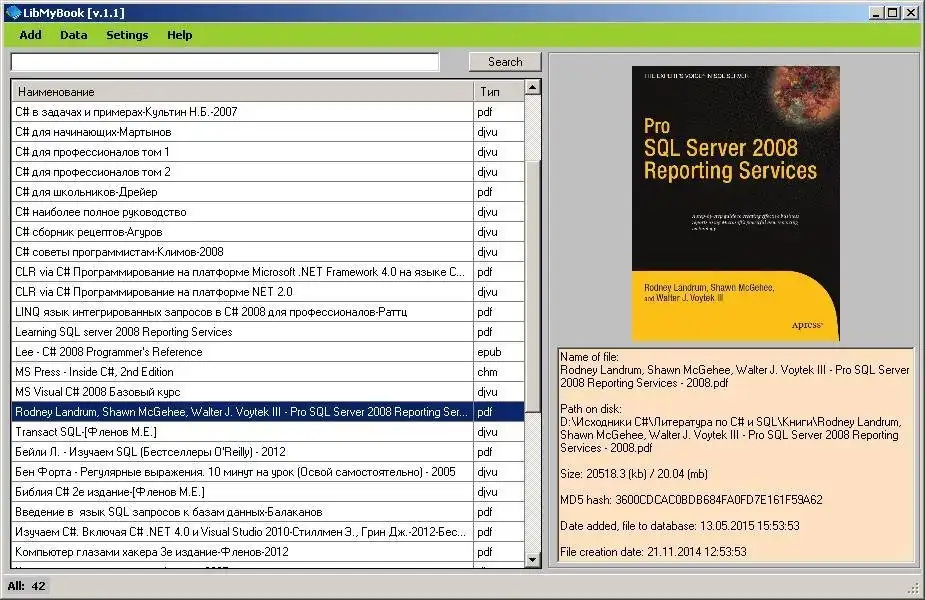Image resolution: width=925 pixels, height=600 pixels.
Task: Select row C# для профессионалов том 1
Action: pos(268,152)
